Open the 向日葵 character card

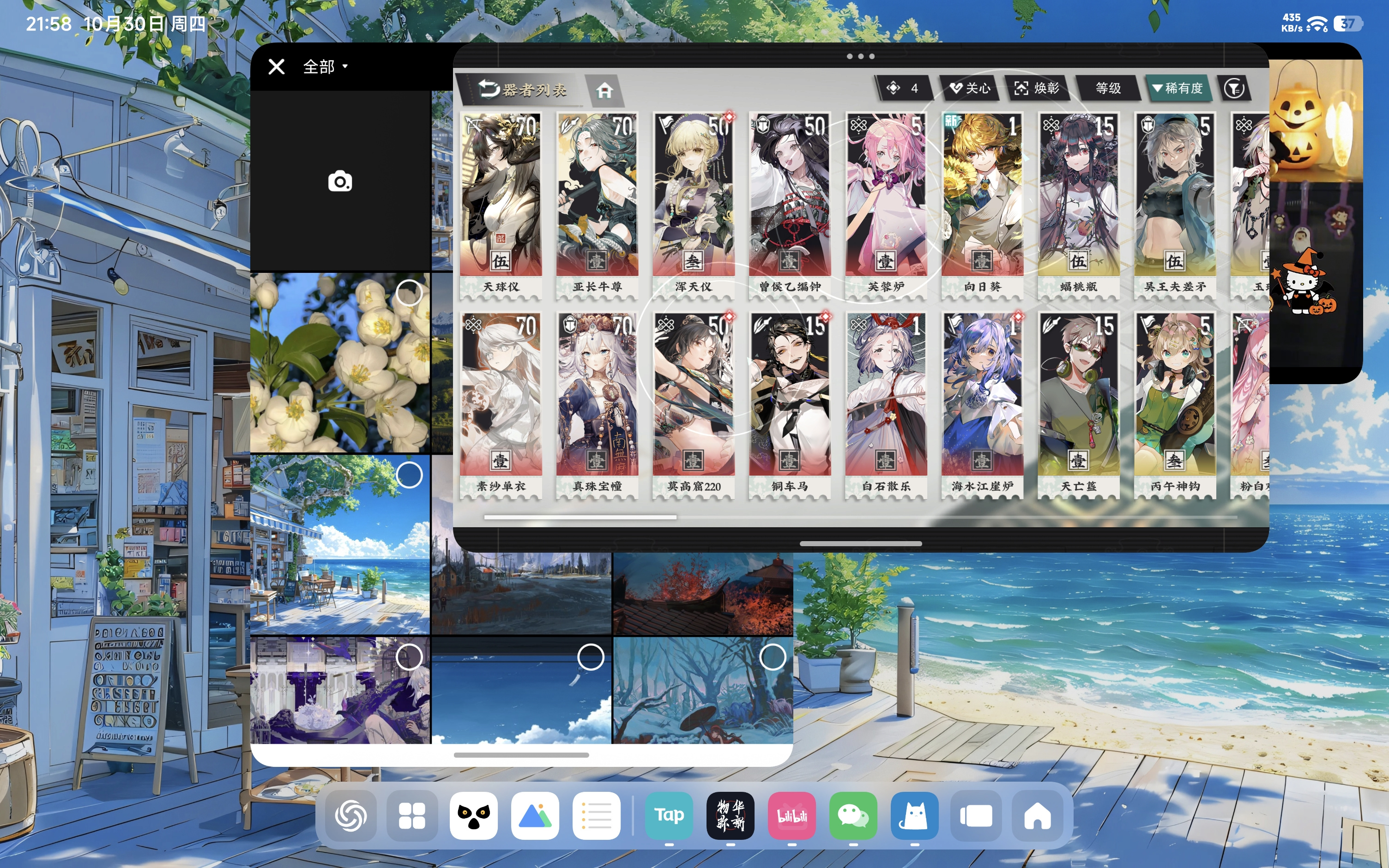pyautogui.click(x=983, y=205)
